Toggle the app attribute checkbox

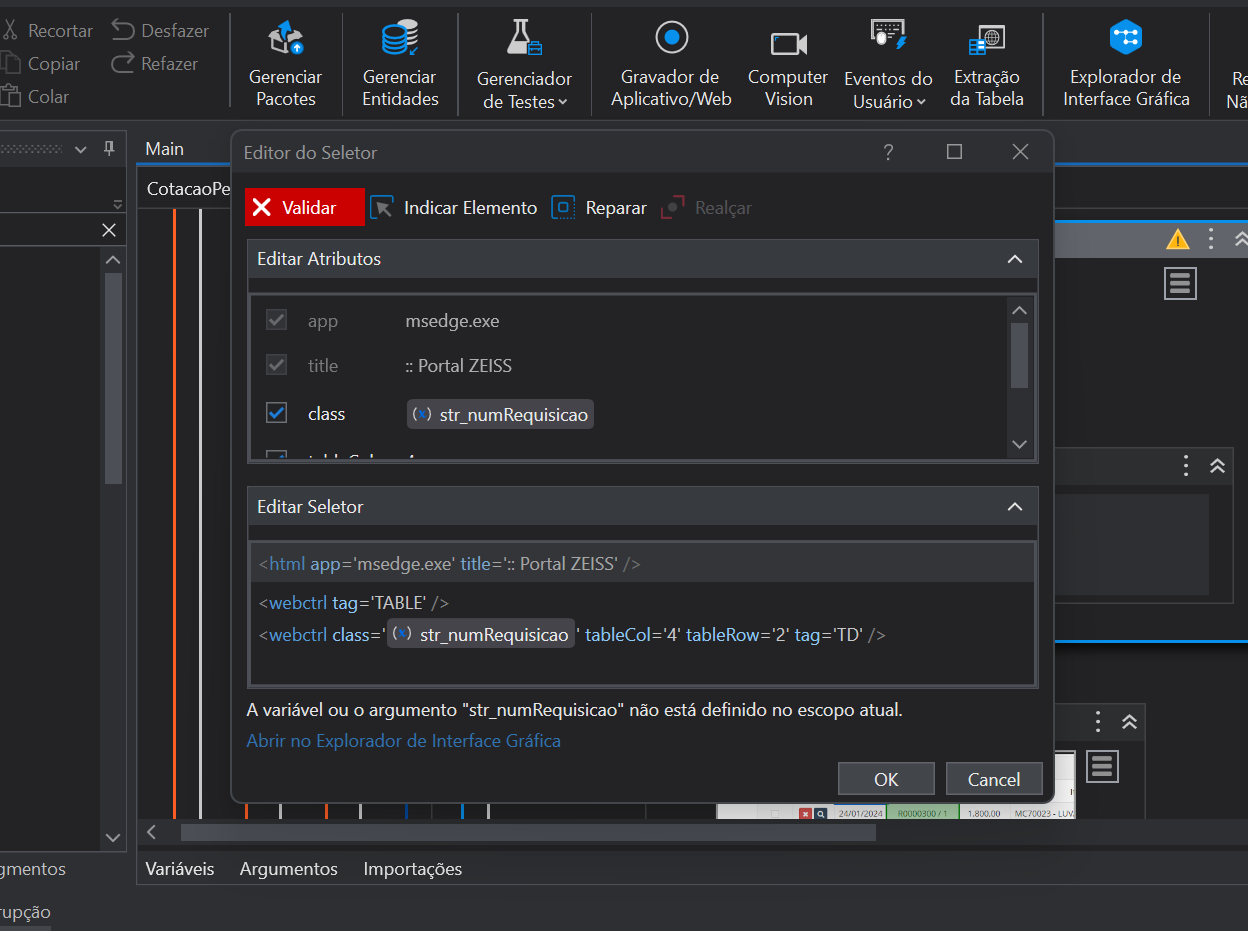point(277,321)
